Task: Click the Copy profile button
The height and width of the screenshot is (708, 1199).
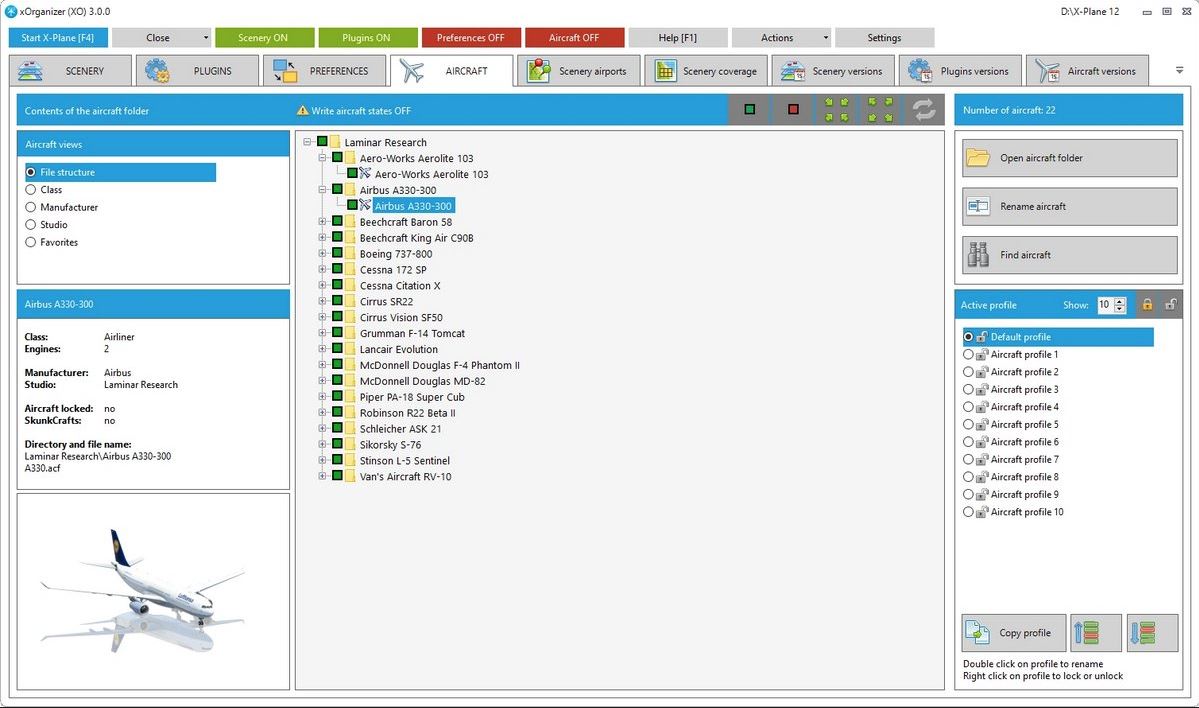Action: pos(1013,632)
